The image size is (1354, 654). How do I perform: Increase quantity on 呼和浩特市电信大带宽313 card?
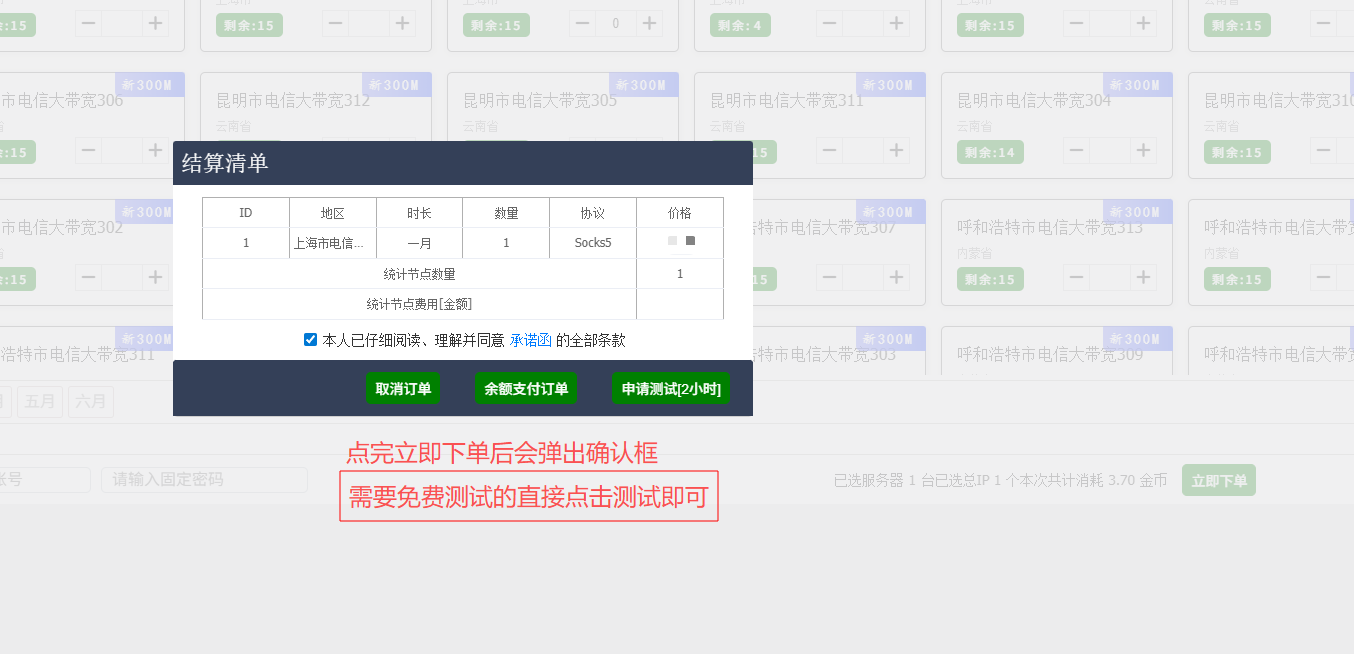[1143, 277]
